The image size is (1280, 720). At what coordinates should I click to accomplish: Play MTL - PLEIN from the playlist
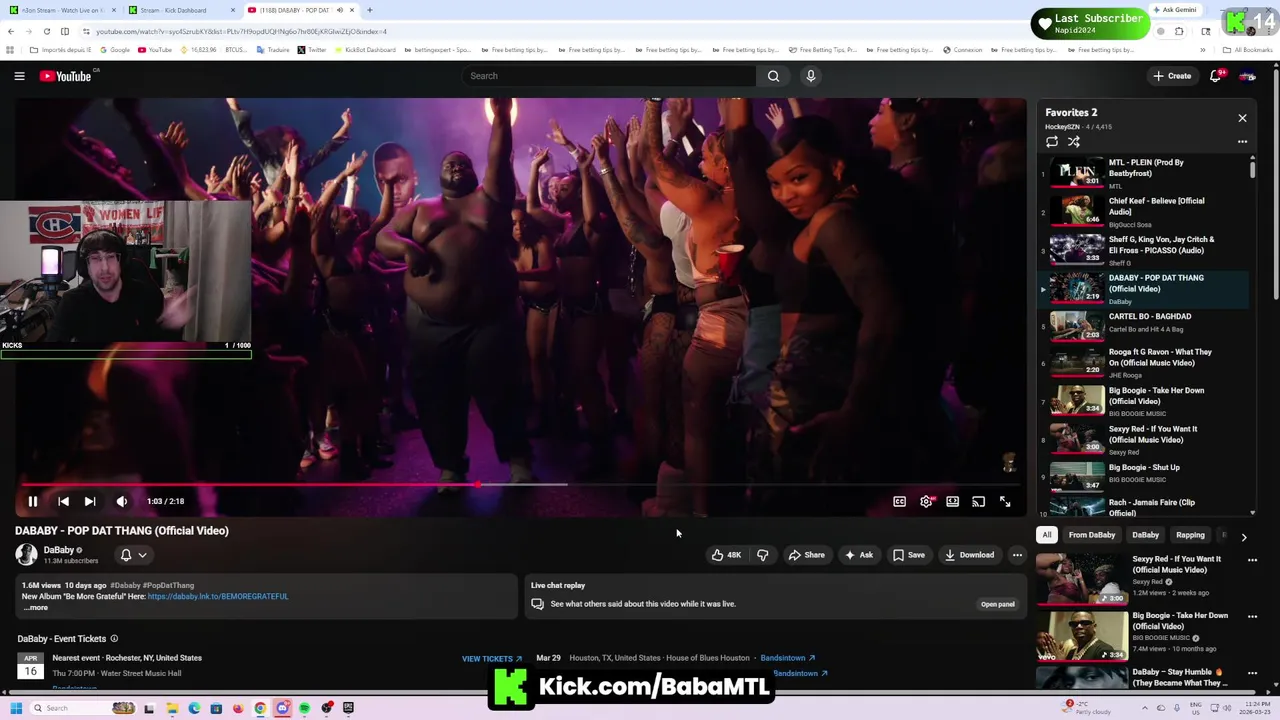tap(1143, 174)
